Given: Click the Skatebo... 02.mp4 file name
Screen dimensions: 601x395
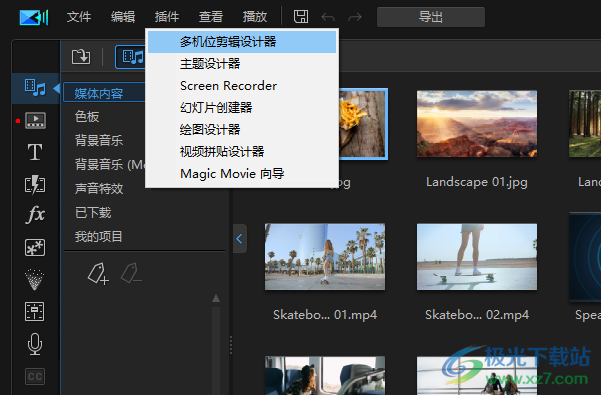Looking at the screenshot, I should coord(477,315).
